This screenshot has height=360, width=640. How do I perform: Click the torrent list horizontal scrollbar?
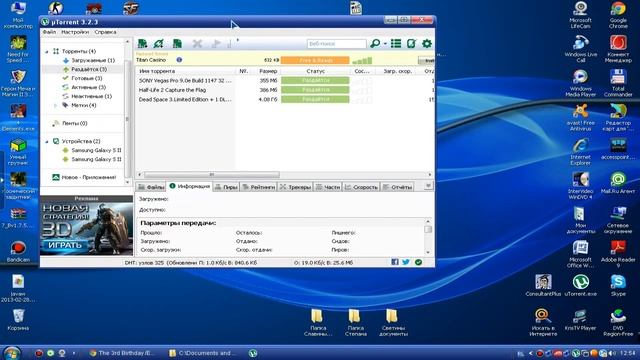212,174
